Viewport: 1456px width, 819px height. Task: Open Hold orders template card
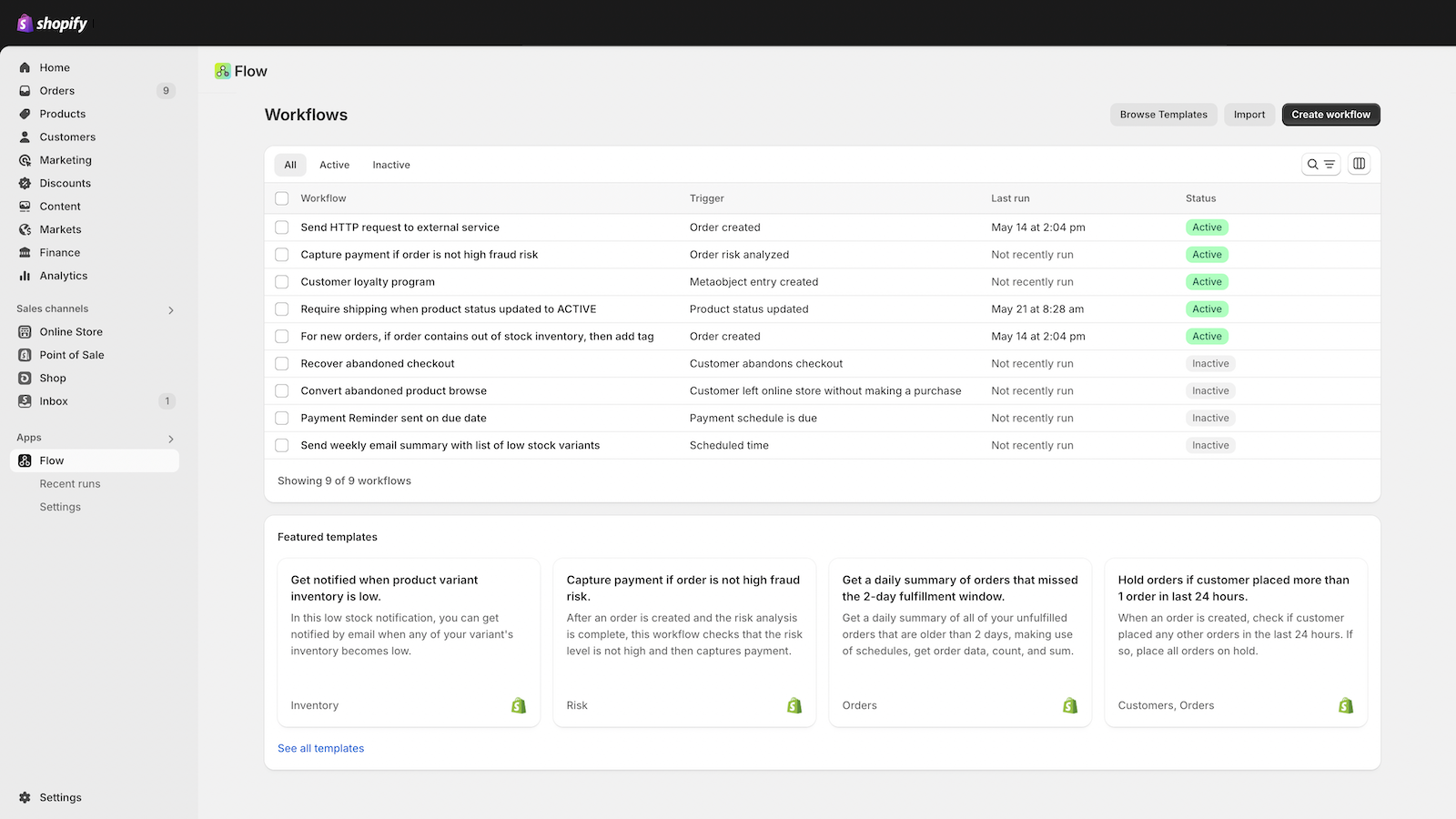1236,642
